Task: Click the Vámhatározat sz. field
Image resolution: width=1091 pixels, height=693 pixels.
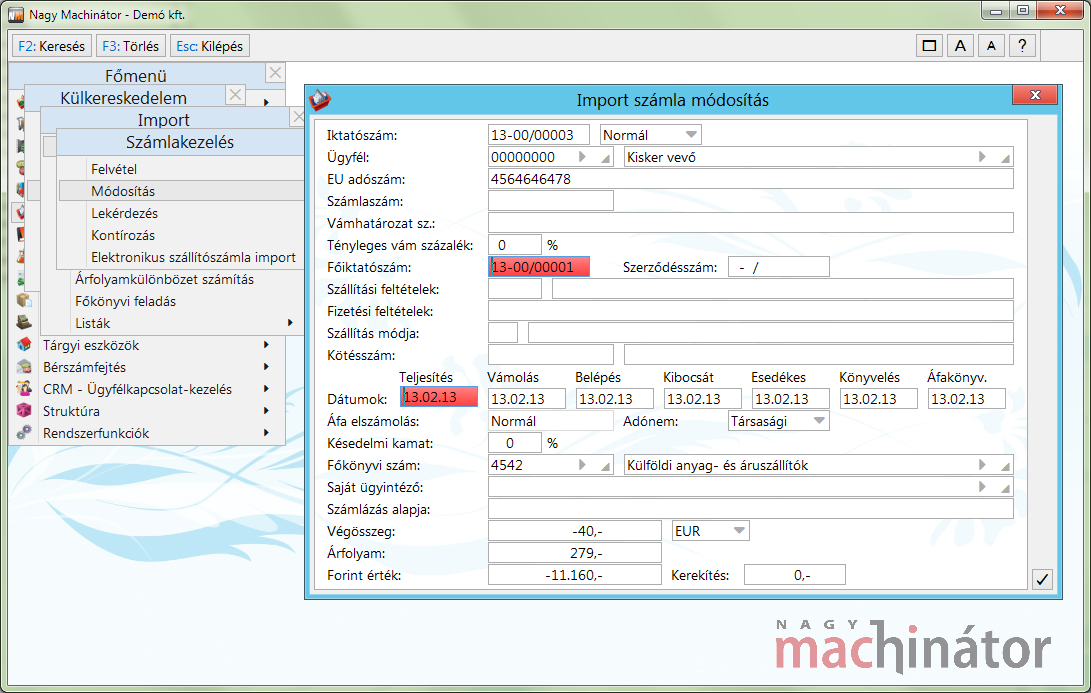Action: (751, 223)
